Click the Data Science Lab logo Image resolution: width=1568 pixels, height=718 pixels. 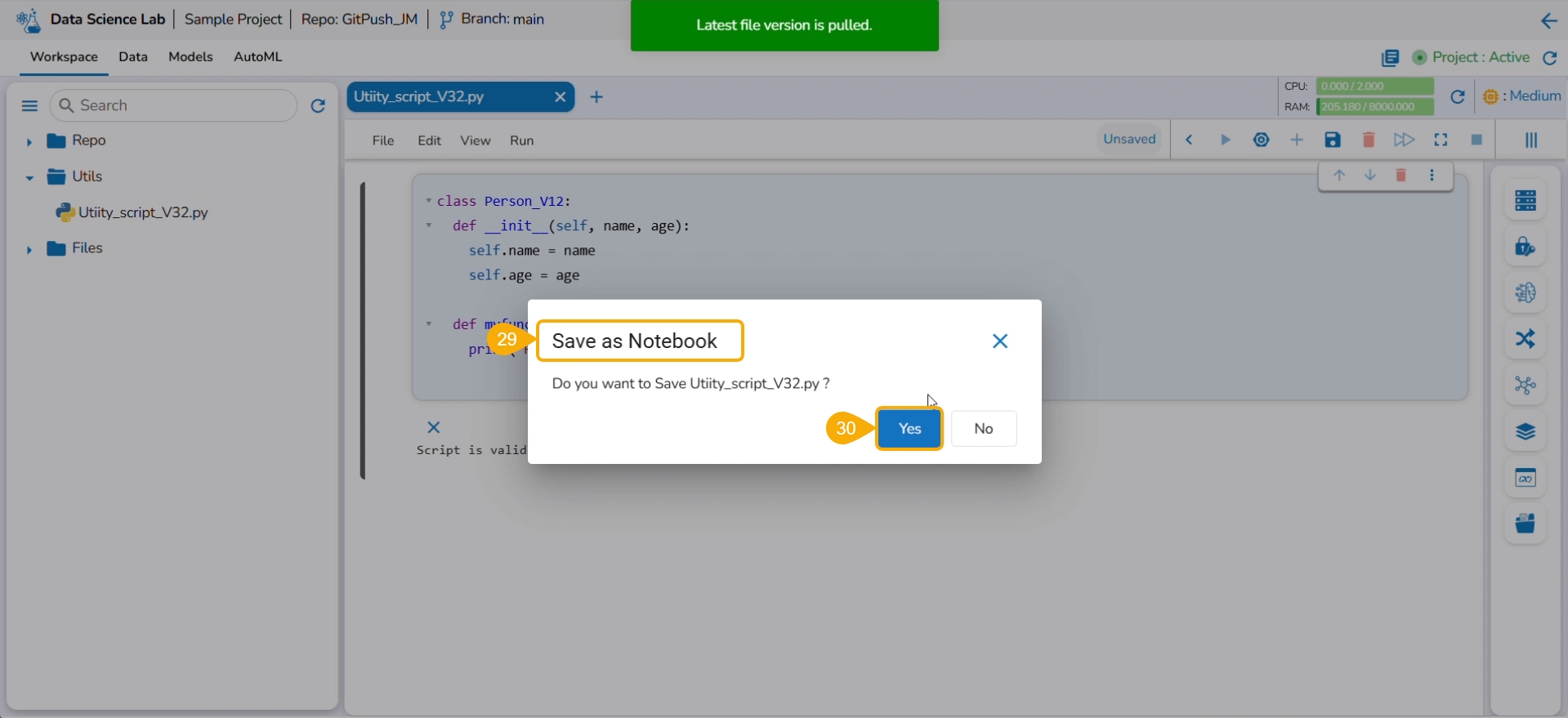pos(29,20)
